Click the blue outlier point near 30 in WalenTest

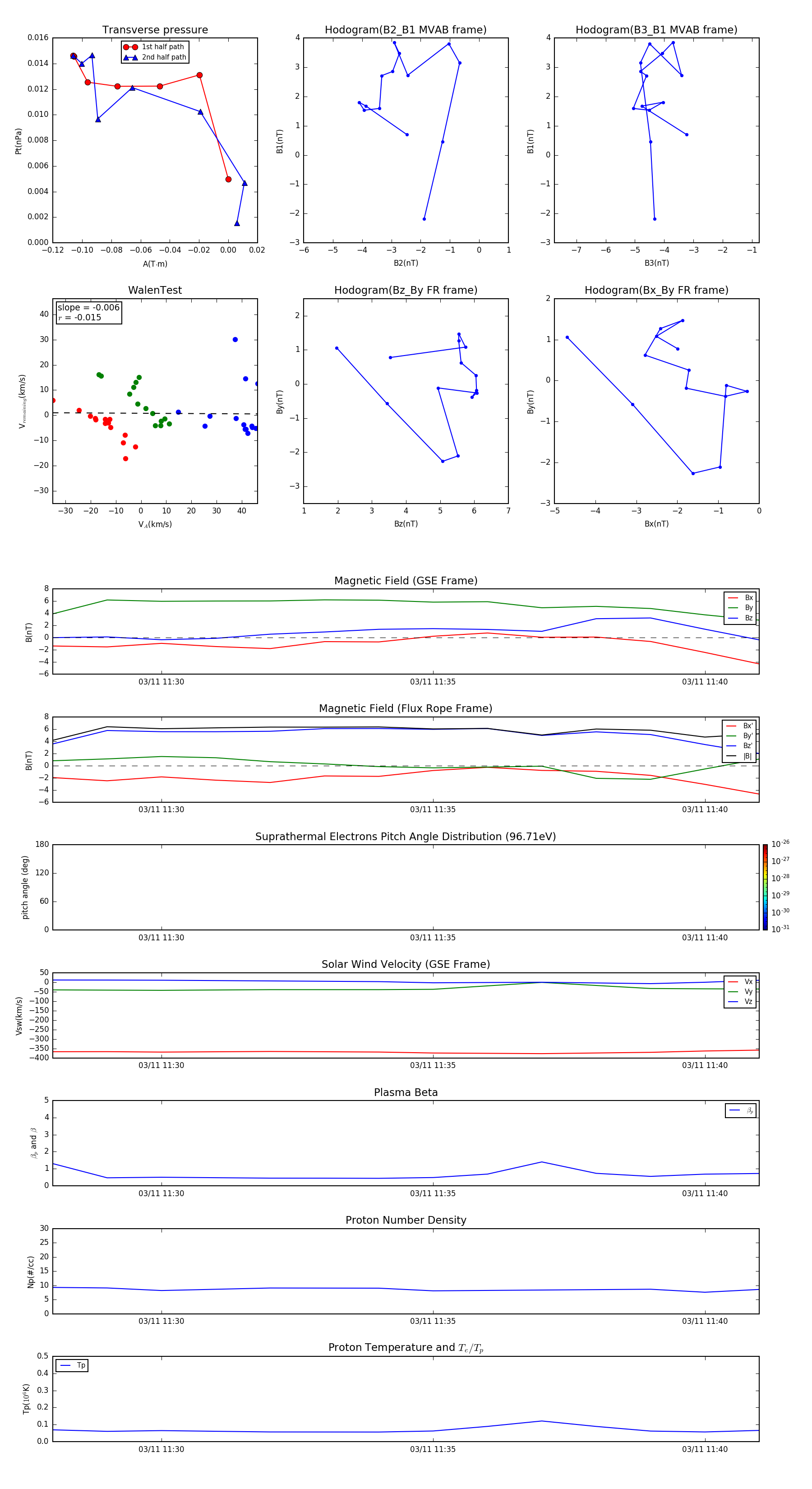point(235,340)
